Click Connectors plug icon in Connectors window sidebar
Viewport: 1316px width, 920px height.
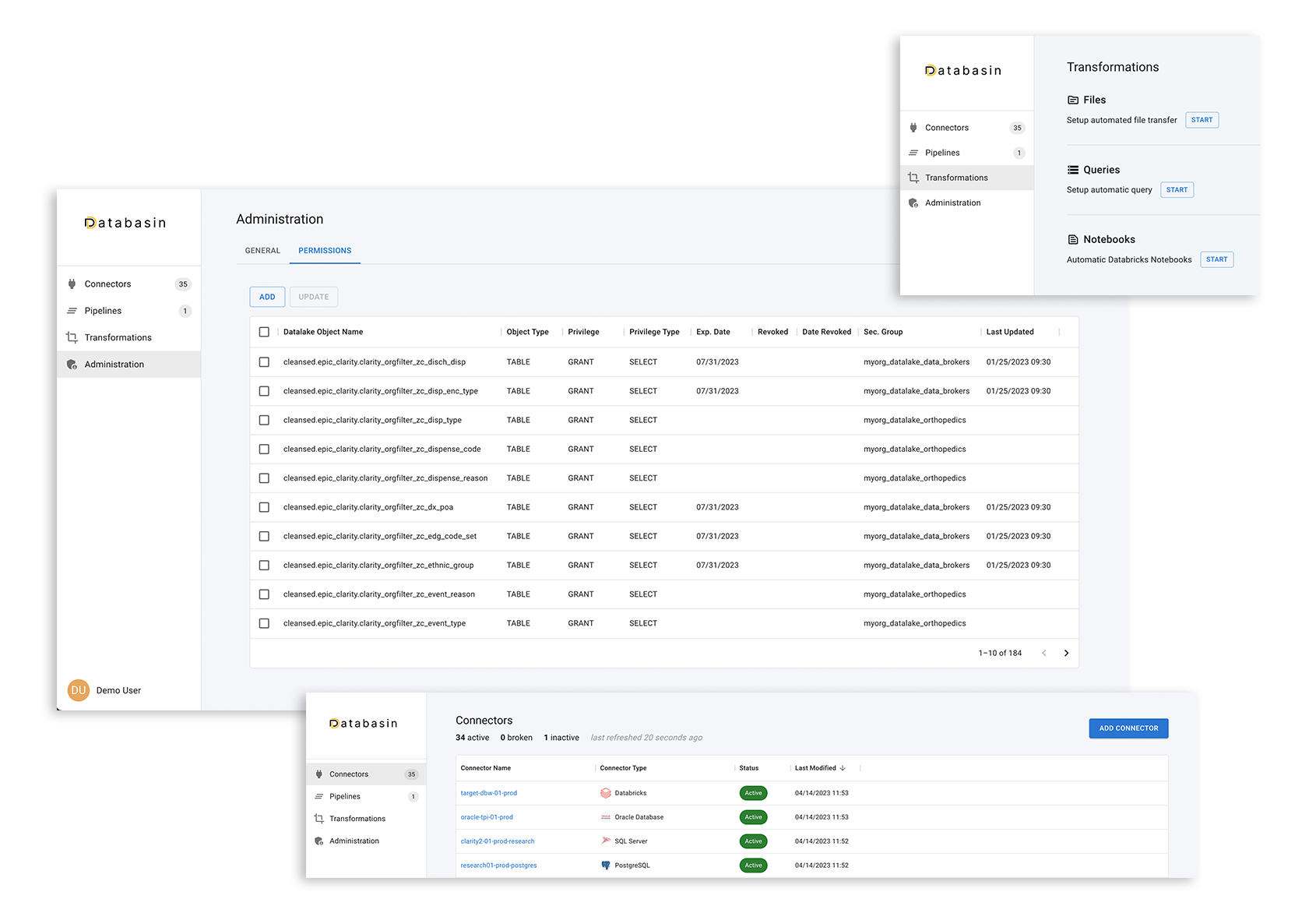pos(319,774)
